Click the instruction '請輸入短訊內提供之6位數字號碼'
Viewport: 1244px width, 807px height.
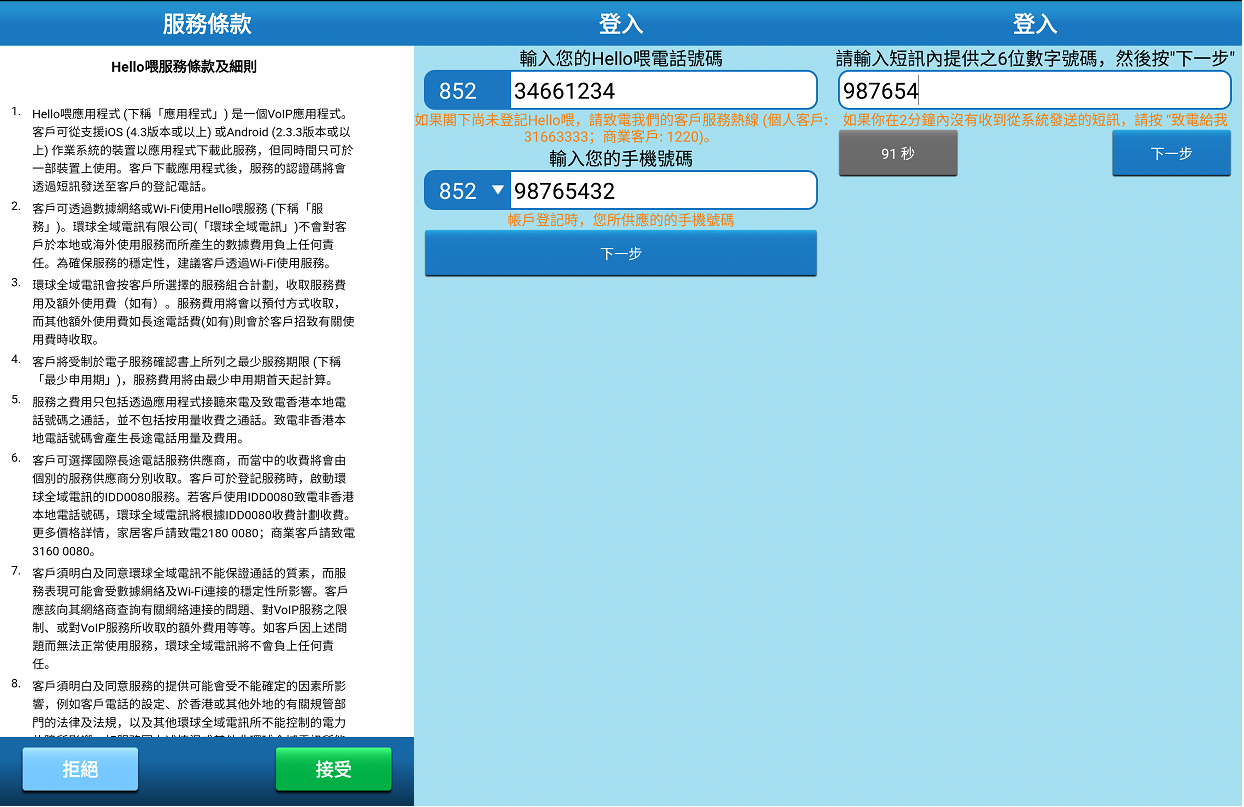pos(1035,58)
